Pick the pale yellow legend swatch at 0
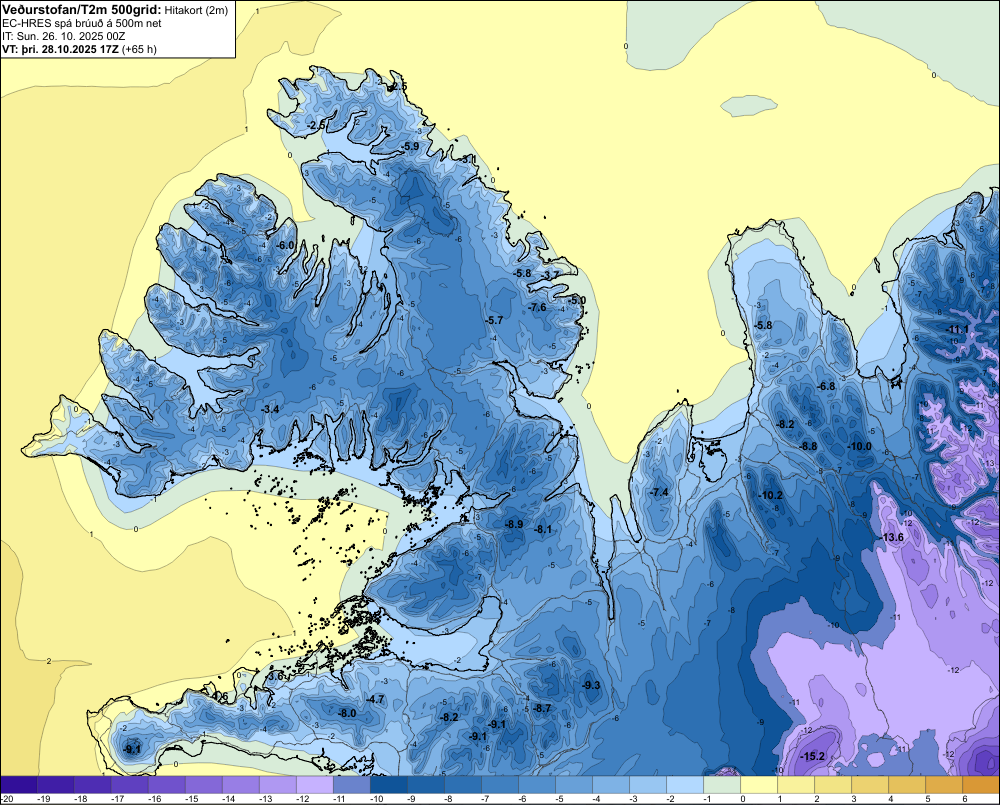This screenshot has height=805, width=1000. click(758, 785)
